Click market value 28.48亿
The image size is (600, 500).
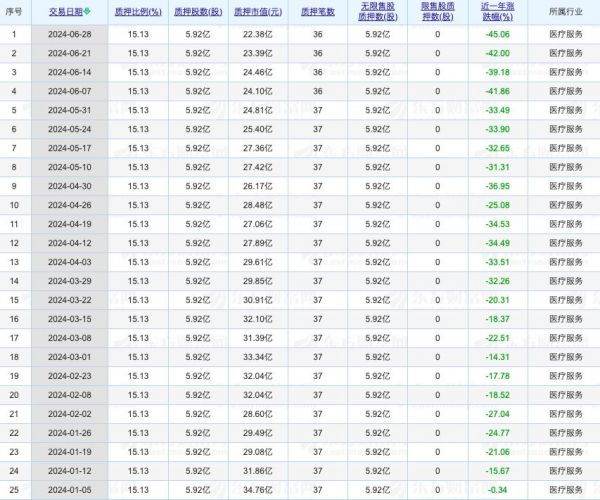(x=258, y=205)
